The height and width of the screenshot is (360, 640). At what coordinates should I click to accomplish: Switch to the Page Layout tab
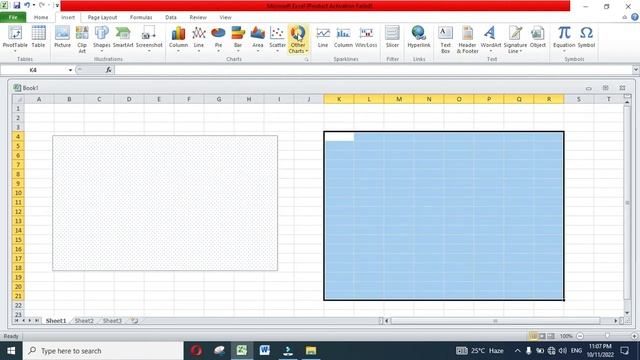click(102, 18)
